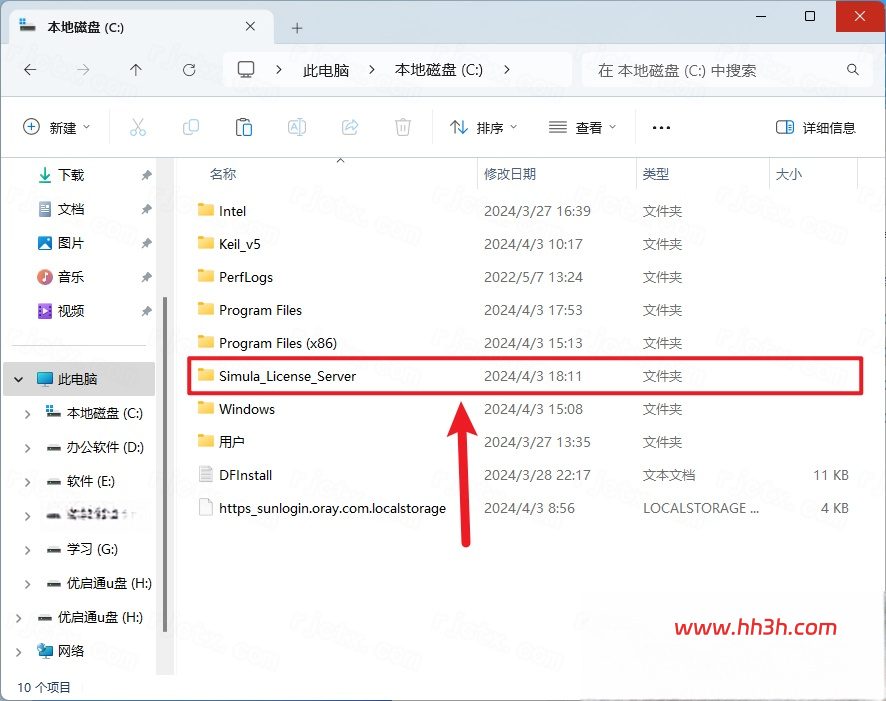The height and width of the screenshot is (701, 886).
Task: Click chevron after 此电脑 in breadcrumb
Action: (x=371, y=69)
